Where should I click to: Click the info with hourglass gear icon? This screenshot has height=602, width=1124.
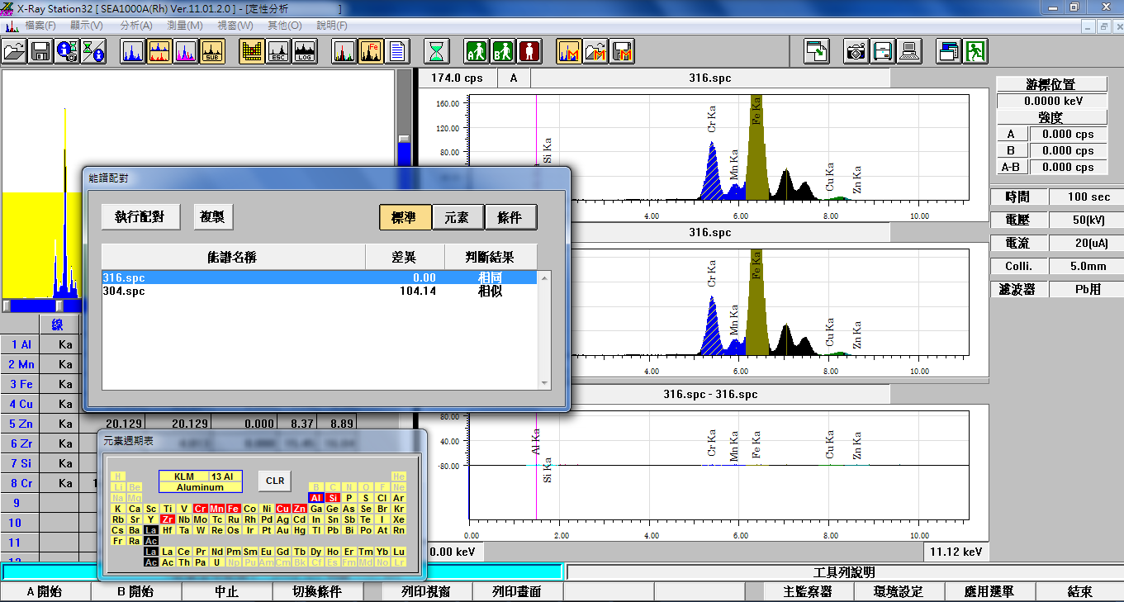67,52
